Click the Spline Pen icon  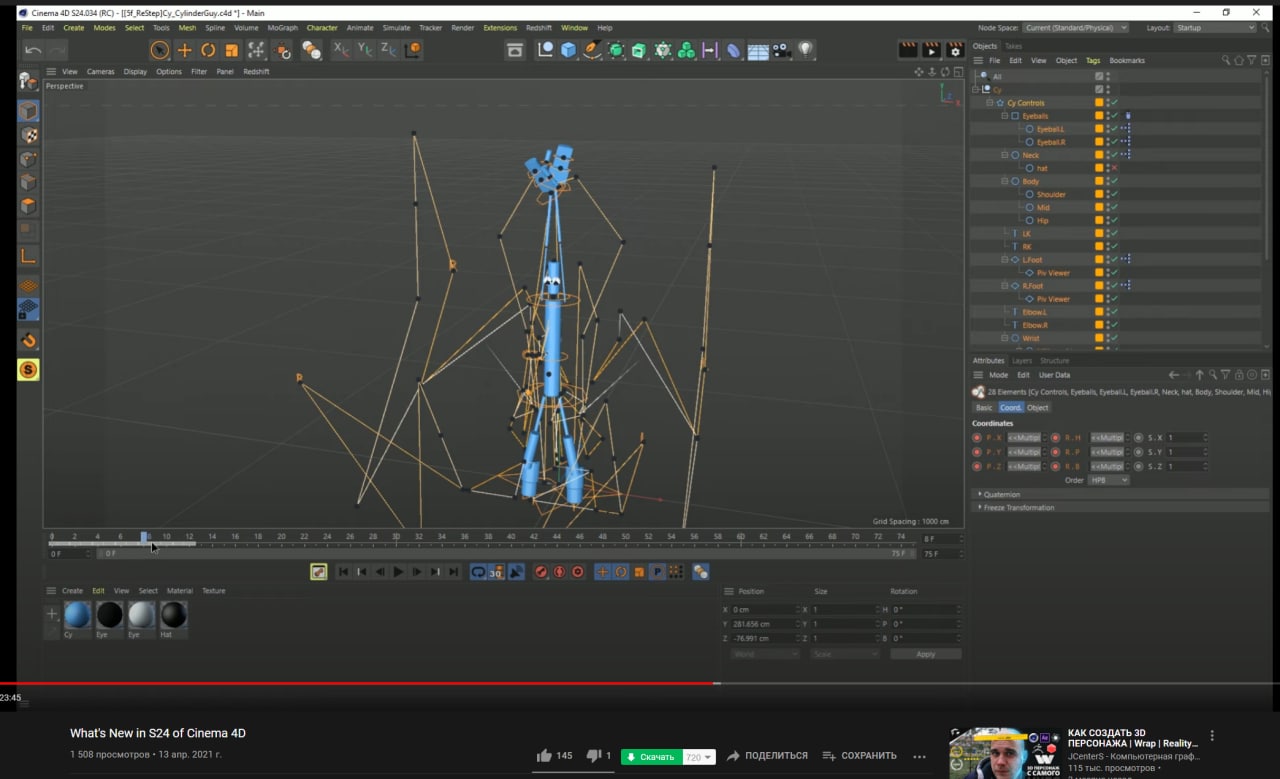592,50
